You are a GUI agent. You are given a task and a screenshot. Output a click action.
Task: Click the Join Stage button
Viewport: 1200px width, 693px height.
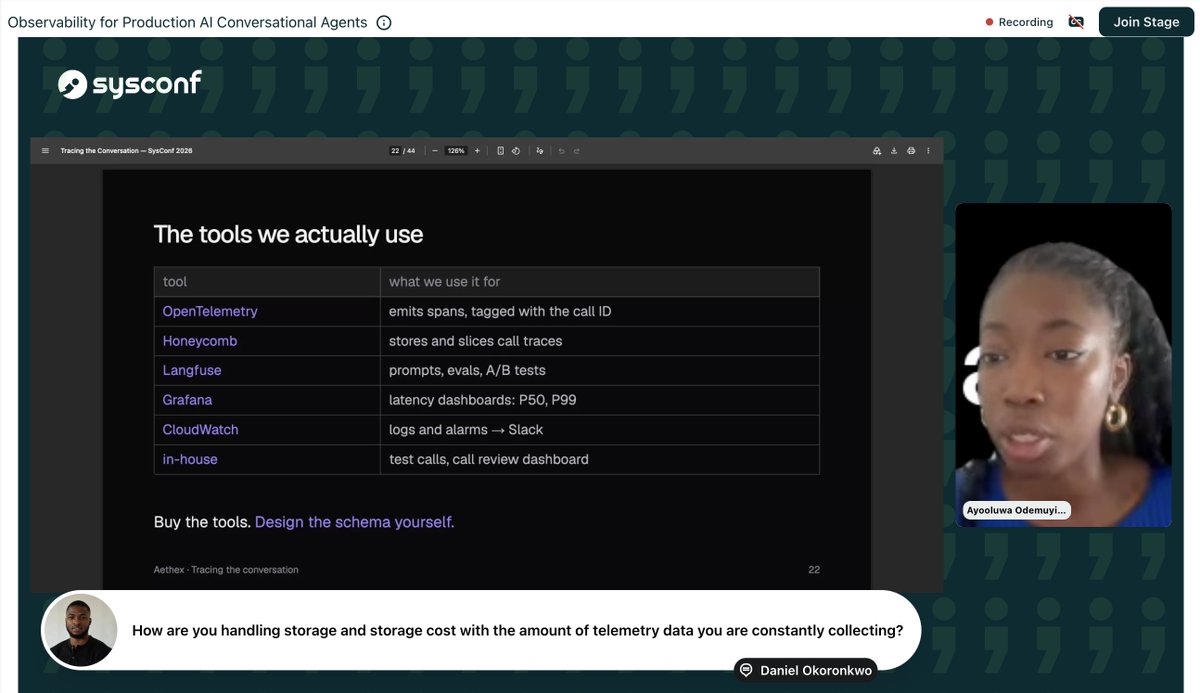pyautogui.click(x=1146, y=22)
